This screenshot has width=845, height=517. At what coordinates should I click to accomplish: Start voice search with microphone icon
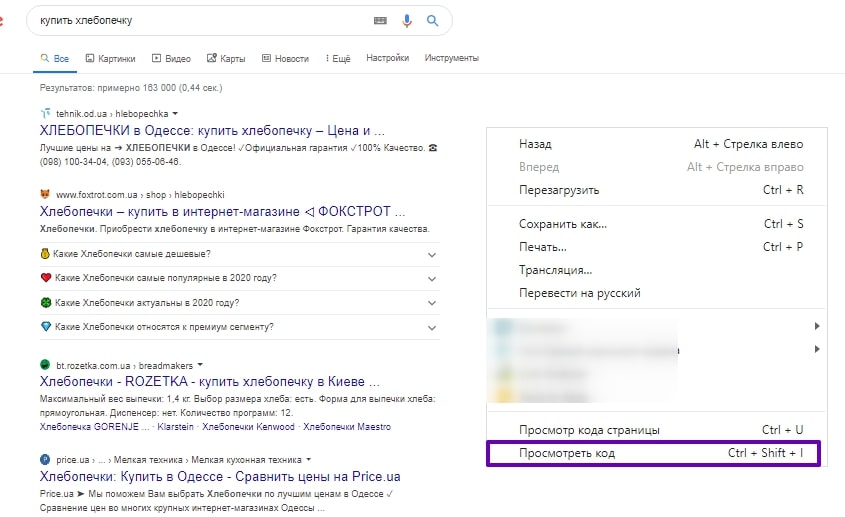pyautogui.click(x=407, y=20)
